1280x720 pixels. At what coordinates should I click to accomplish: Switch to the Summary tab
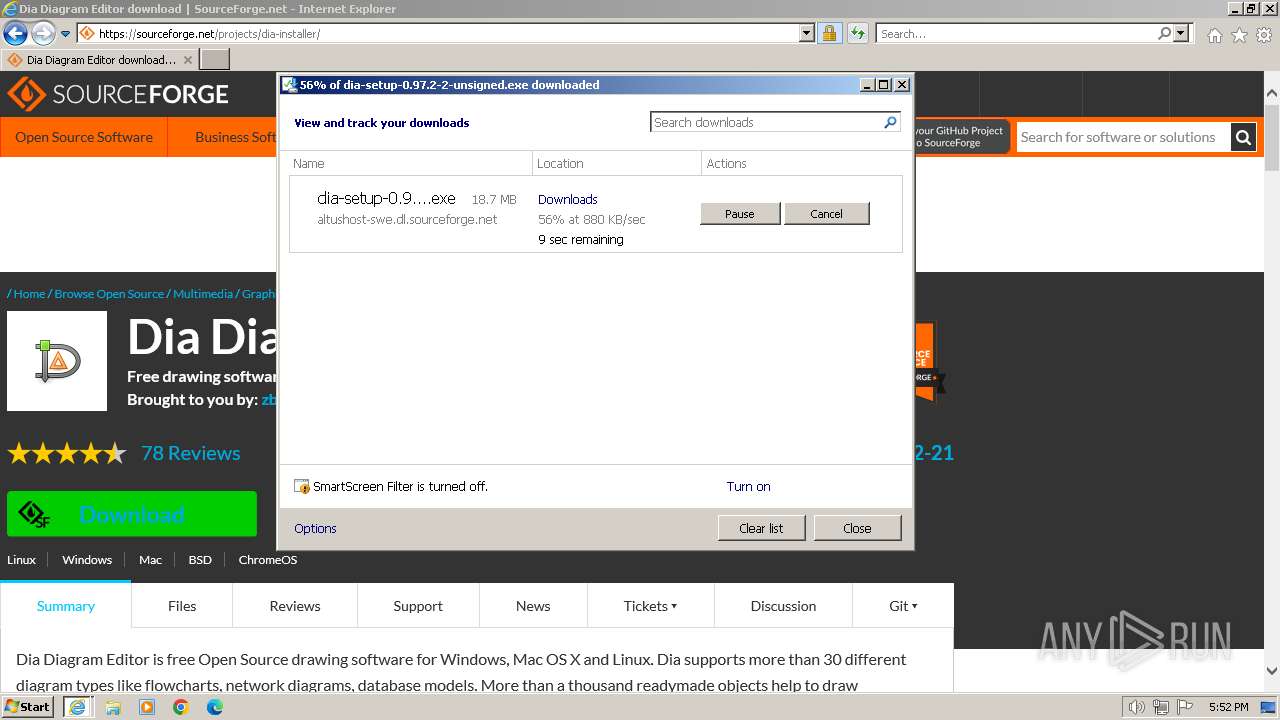tap(66, 606)
